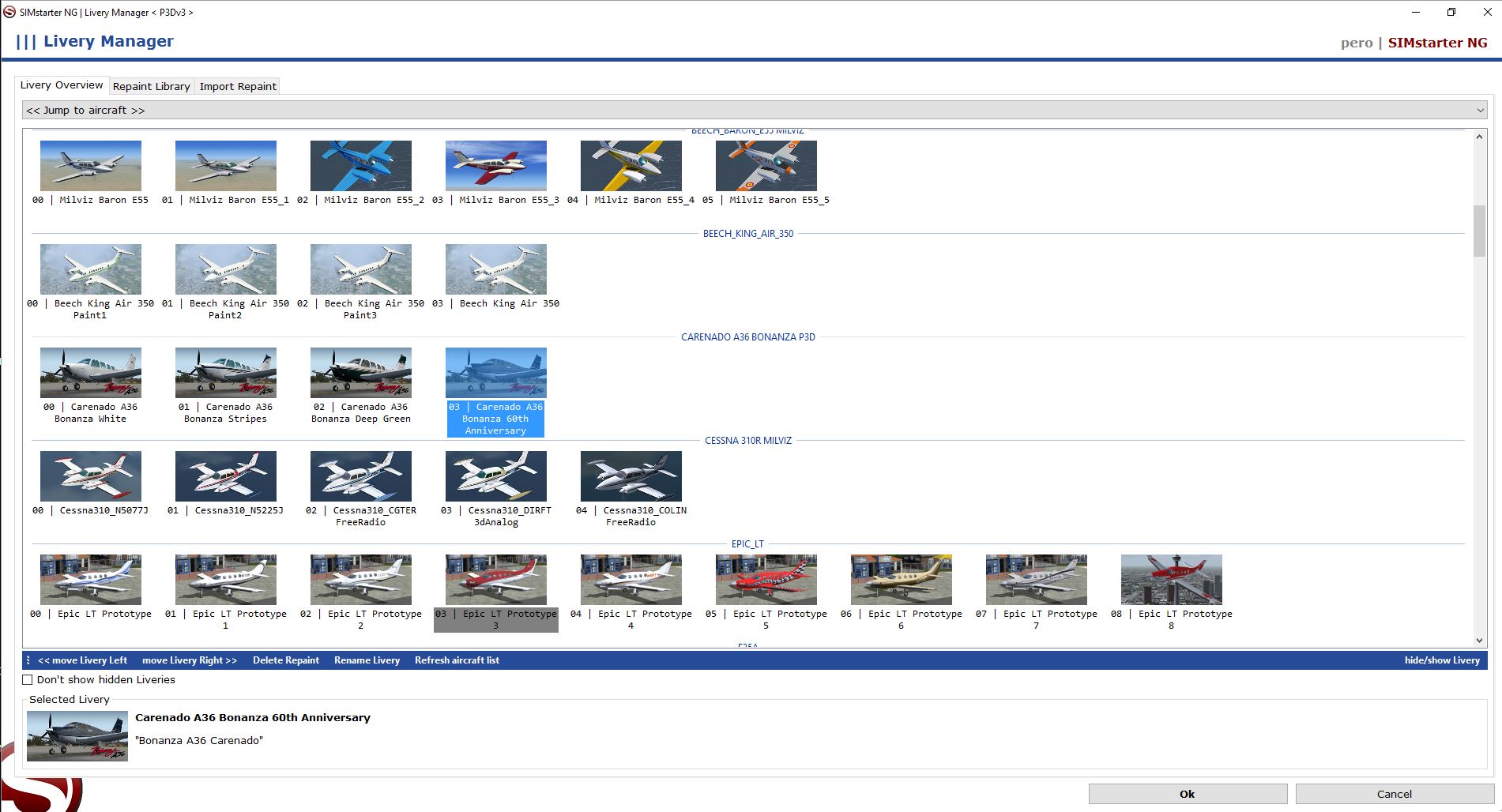Select the Milviz Baron E55_1 livery thumbnail
The image size is (1502, 812).
226,166
